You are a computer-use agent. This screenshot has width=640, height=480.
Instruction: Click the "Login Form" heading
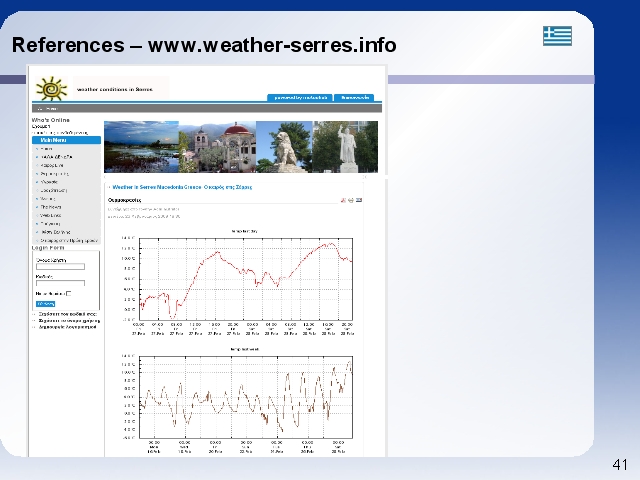point(48,248)
